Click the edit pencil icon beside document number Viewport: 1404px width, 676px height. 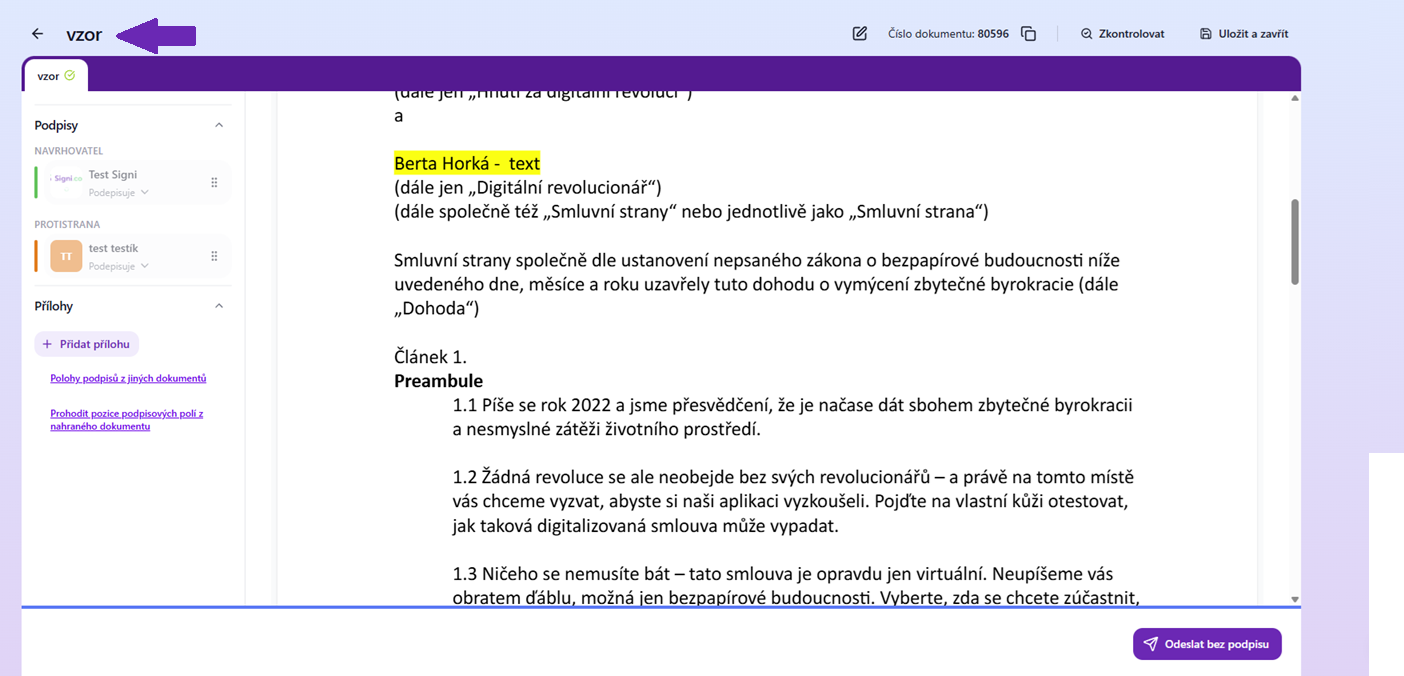[x=860, y=34]
